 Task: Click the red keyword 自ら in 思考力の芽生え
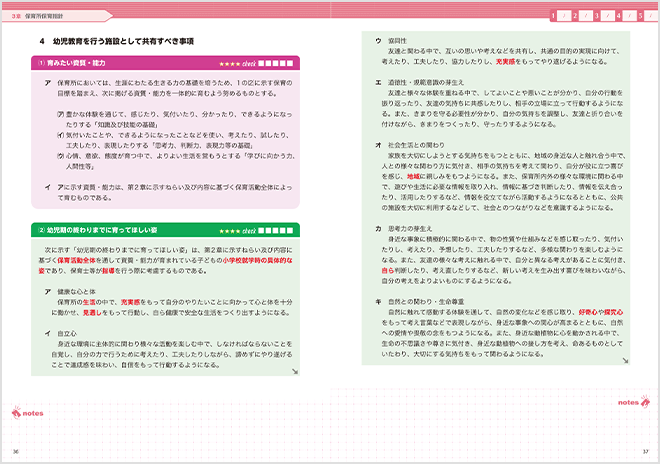pyautogui.click(x=388, y=270)
